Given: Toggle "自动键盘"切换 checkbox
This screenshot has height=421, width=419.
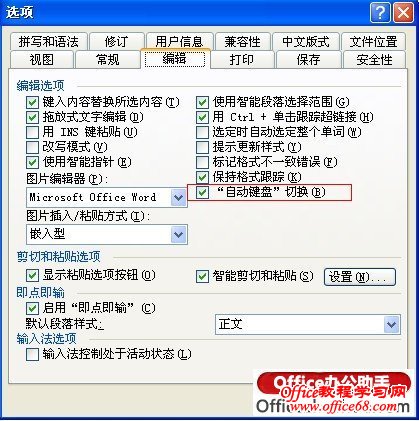Looking at the screenshot, I should coord(202,192).
